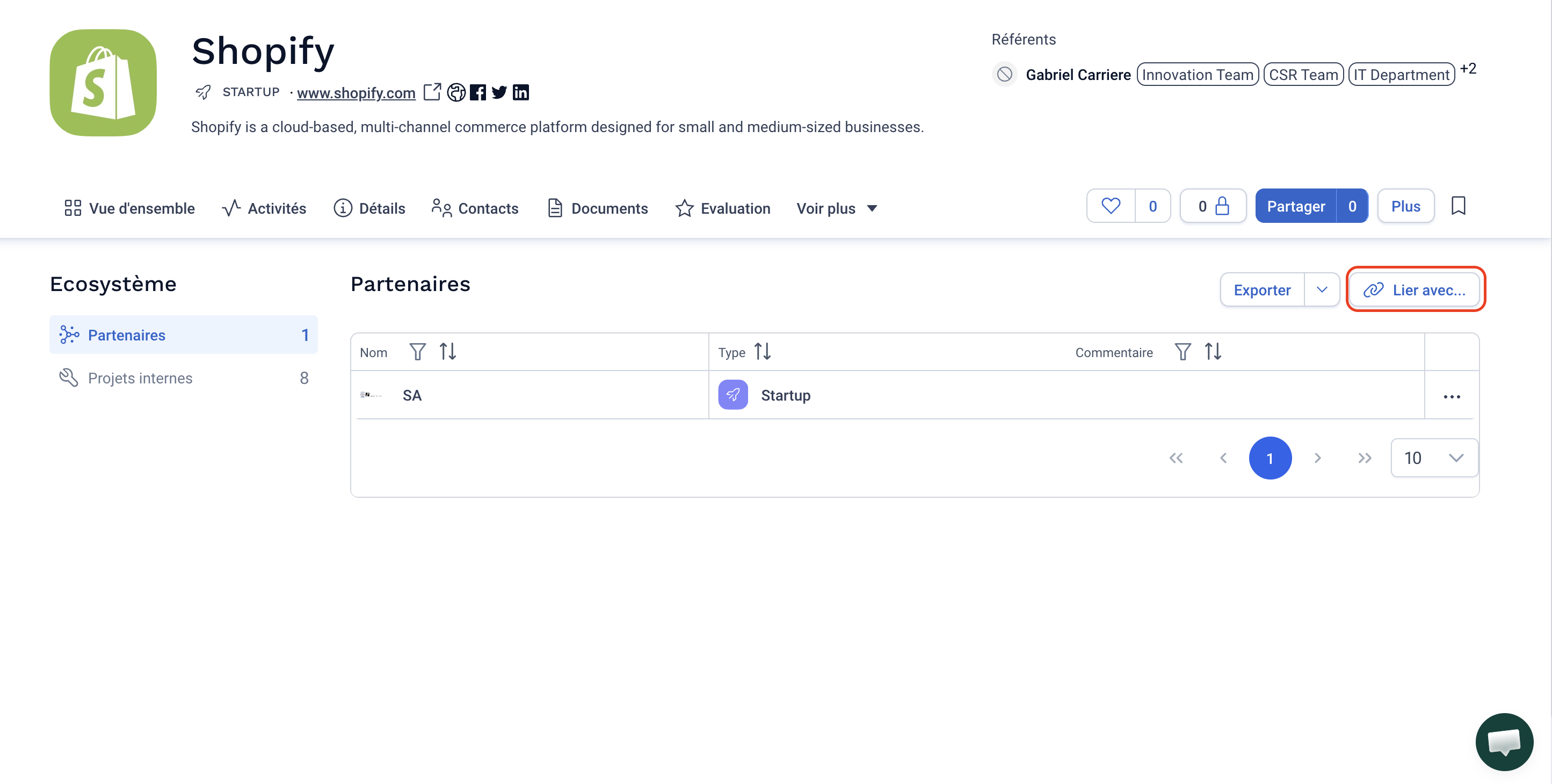Viewport: 1552px width, 784px height.
Task: Open the SA partner row name
Action: 412,395
